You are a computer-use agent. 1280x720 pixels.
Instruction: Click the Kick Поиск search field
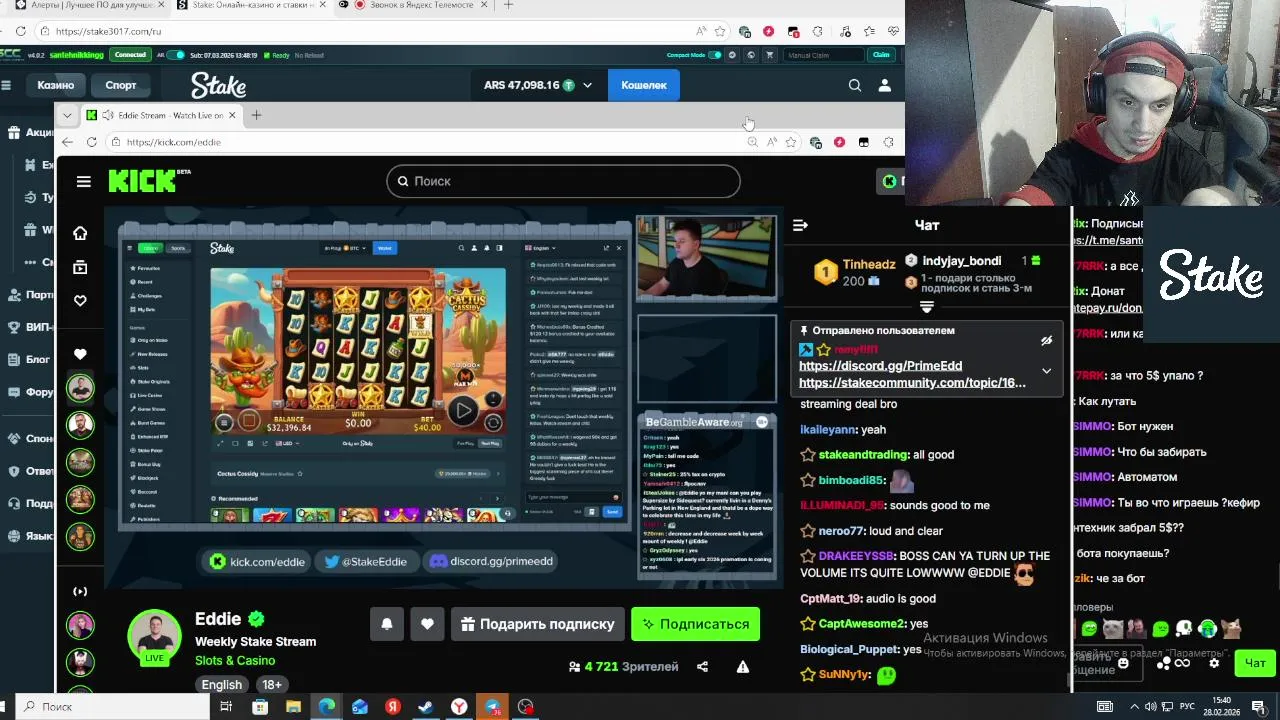(x=563, y=181)
